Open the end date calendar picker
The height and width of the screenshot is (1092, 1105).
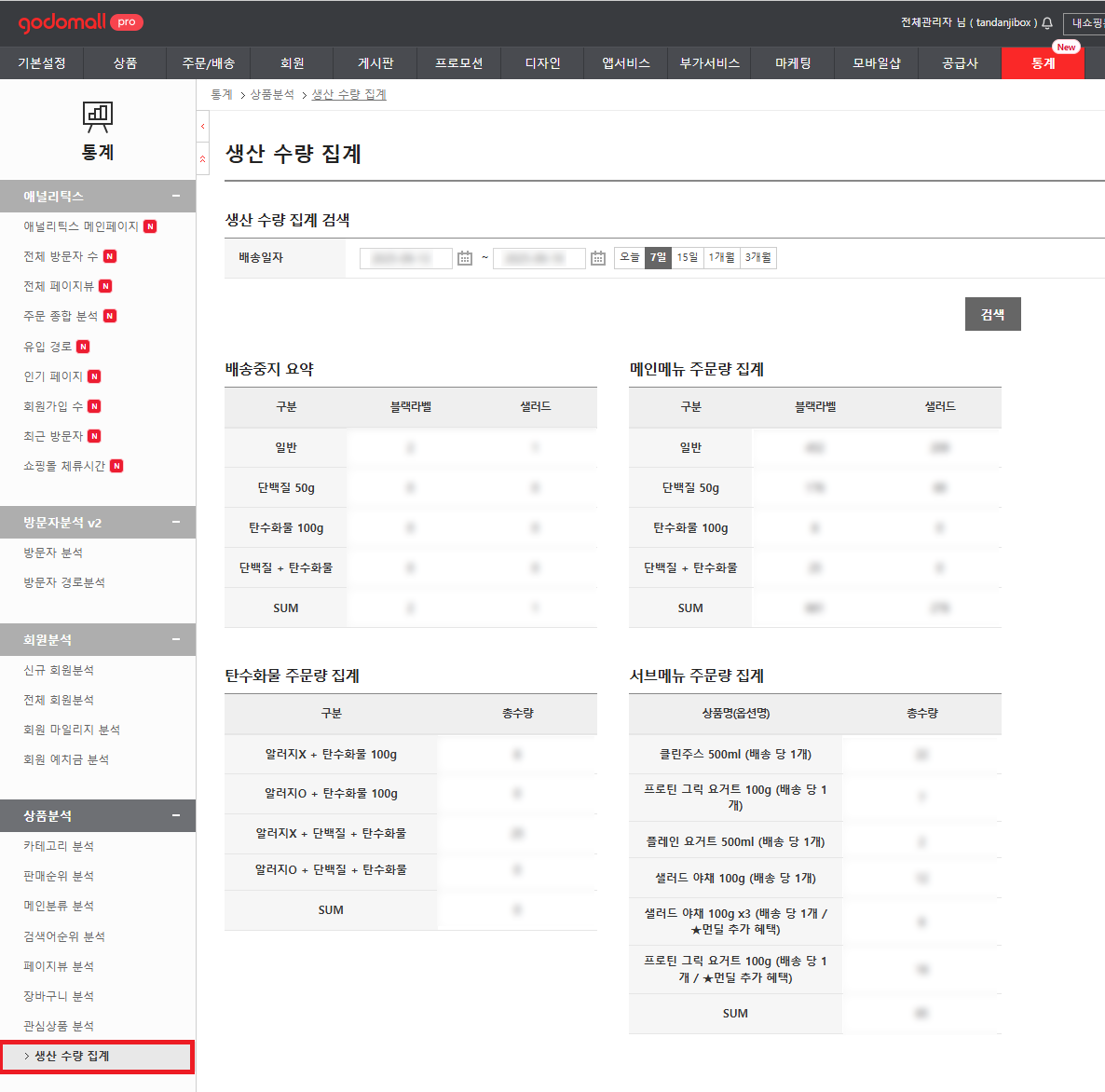[598, 258]
